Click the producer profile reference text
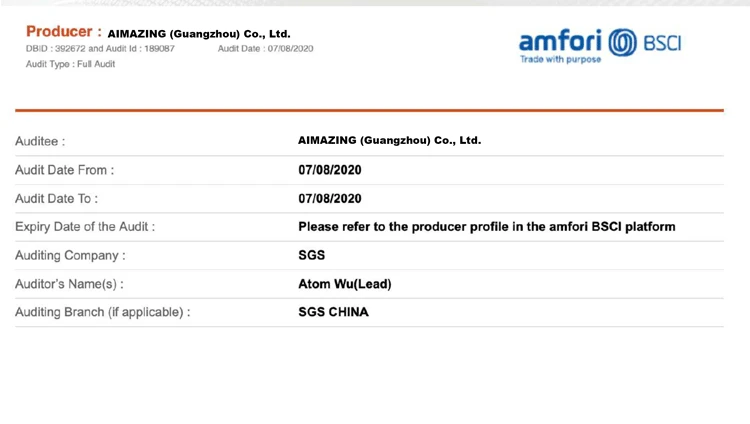The width and height of the screenshot is (750, 424). pyautogui.click(x=486, y=227)
